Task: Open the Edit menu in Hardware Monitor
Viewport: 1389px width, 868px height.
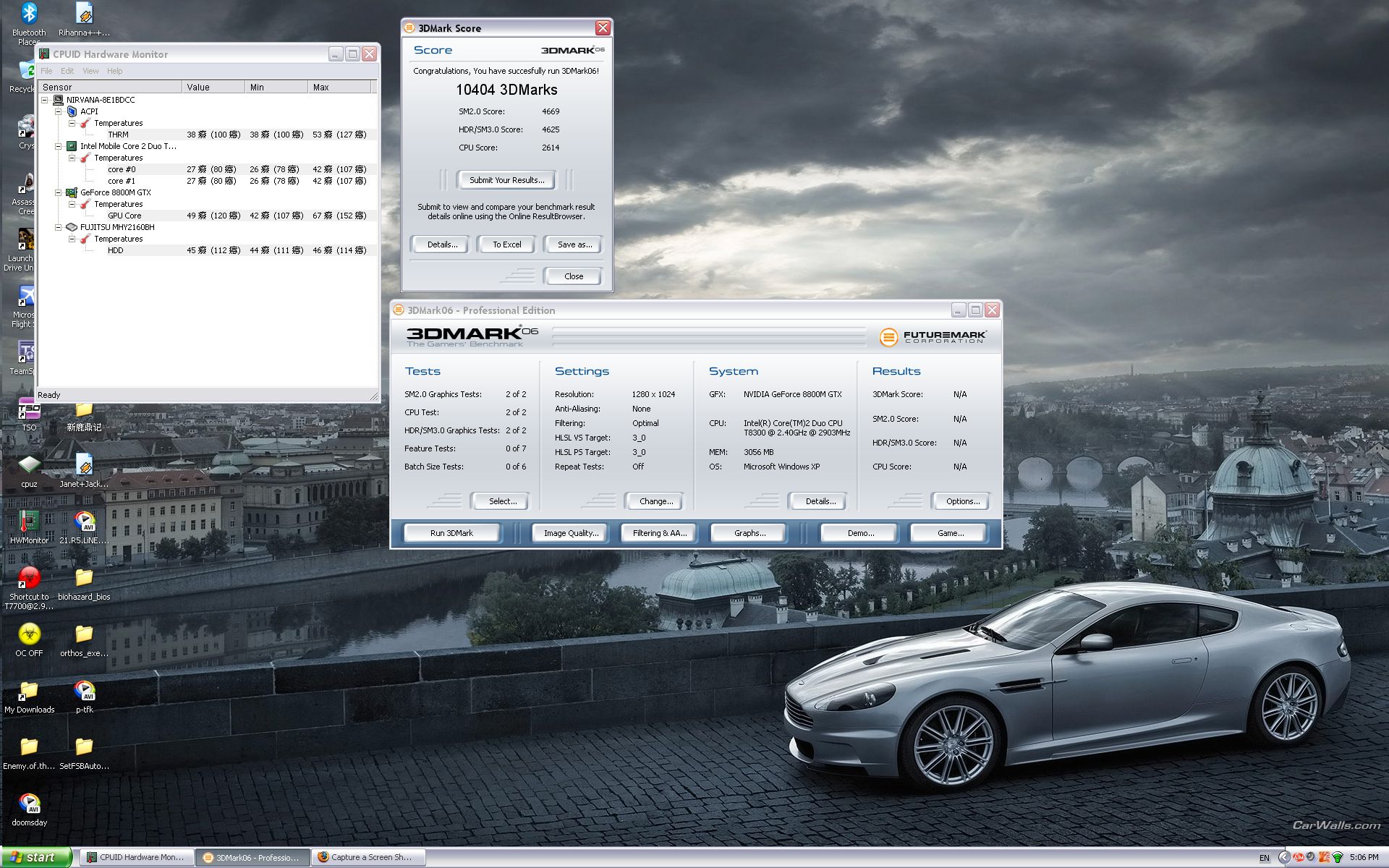Action: [x=67, y=71]
